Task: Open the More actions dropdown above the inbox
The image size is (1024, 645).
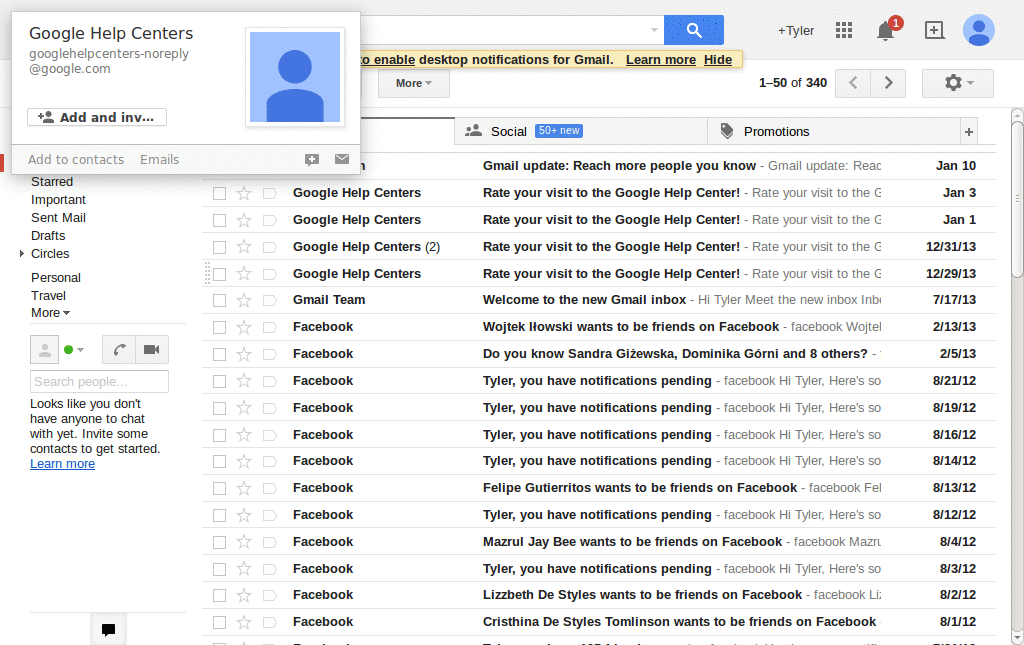Action: click(x=413, y=84)
